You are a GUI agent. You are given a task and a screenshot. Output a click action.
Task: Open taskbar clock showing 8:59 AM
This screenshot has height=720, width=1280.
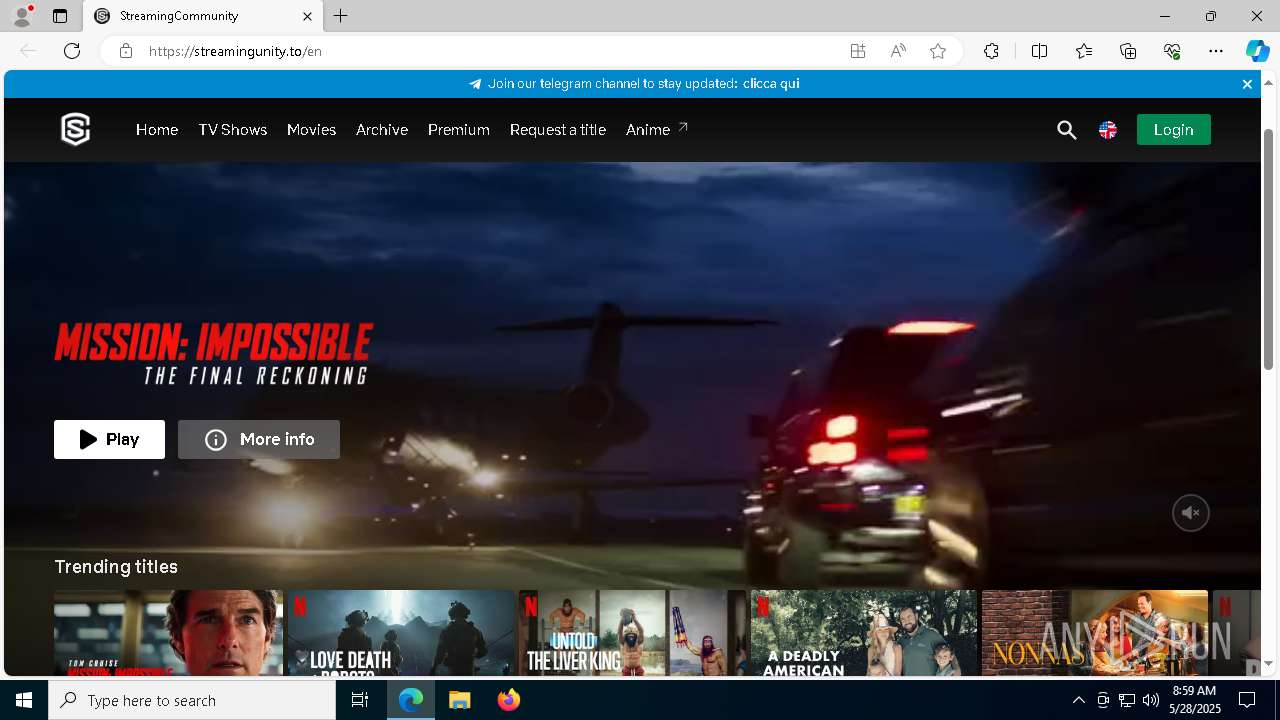(x=1195, y=700)
